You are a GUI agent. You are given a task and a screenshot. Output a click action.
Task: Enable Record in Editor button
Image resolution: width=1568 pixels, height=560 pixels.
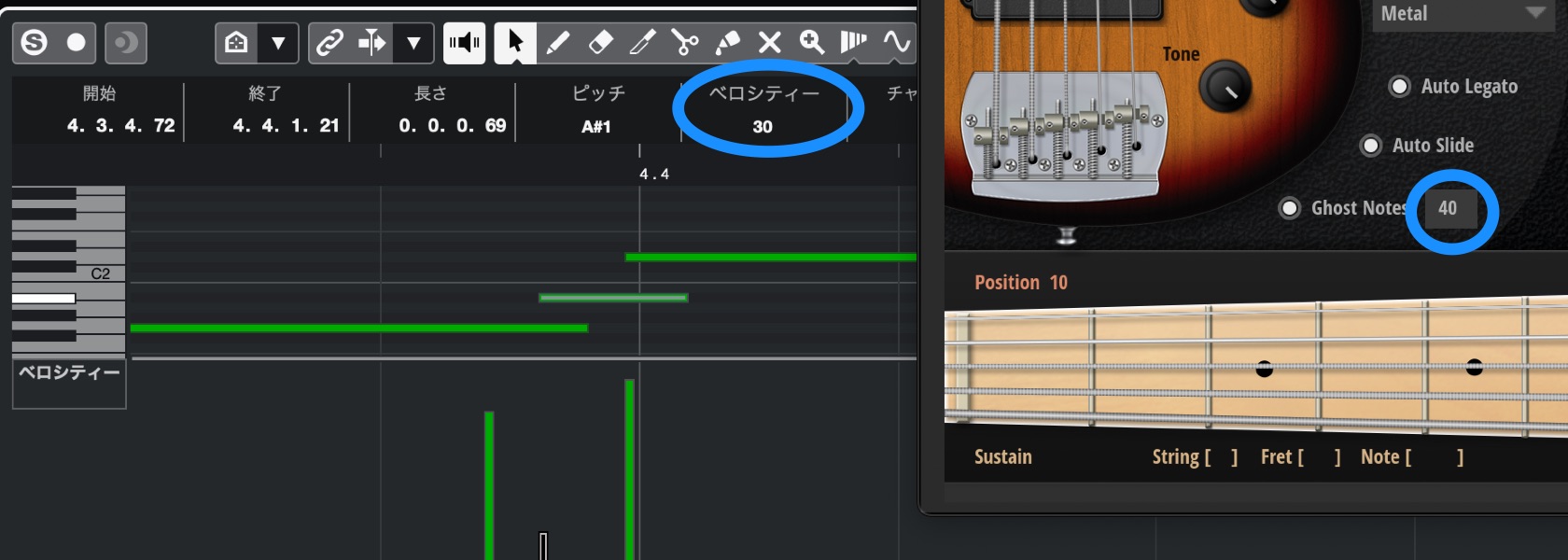(77, 43)
